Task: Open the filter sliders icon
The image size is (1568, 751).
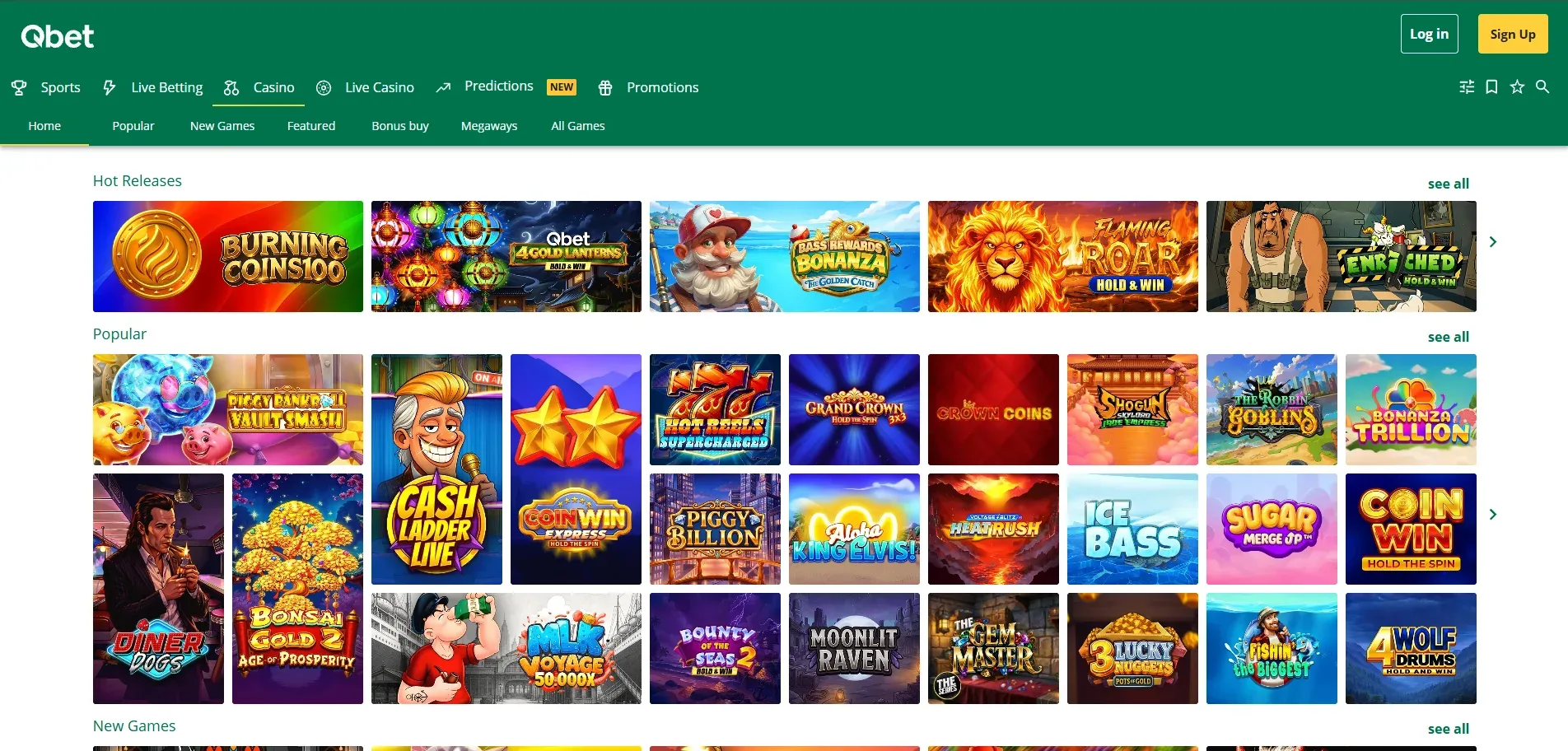Action: pyautogui.click(x=1467, y=86)
